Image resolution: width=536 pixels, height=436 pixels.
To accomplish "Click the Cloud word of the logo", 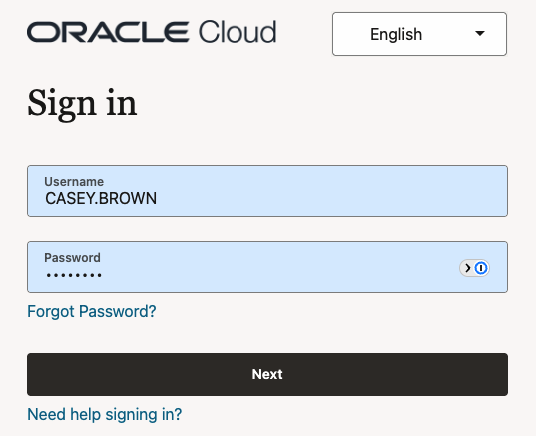I will coord(238,32).
